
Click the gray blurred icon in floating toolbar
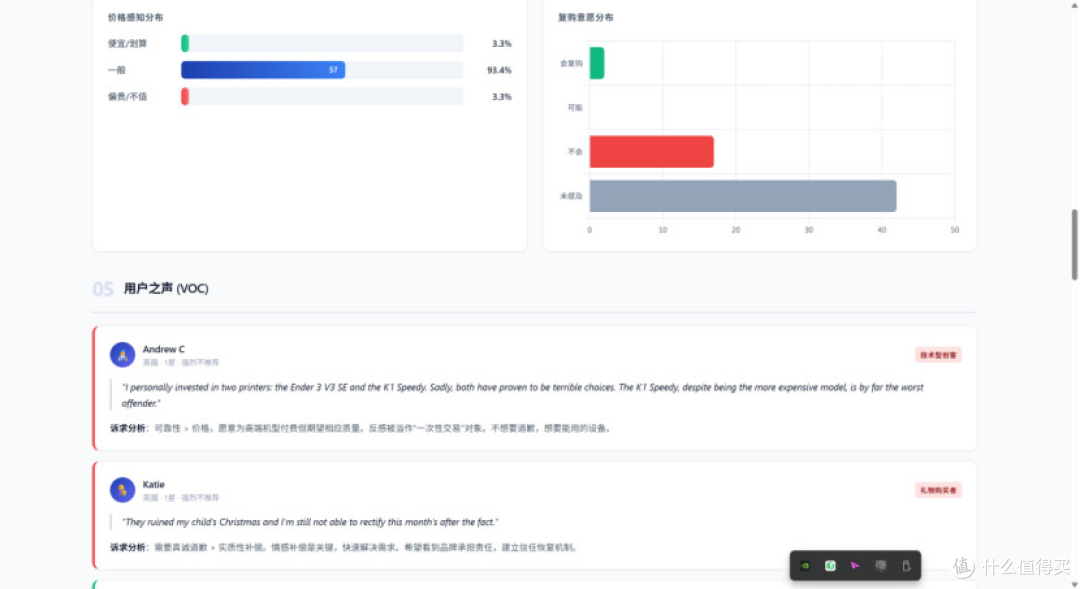tap(880, 566)
